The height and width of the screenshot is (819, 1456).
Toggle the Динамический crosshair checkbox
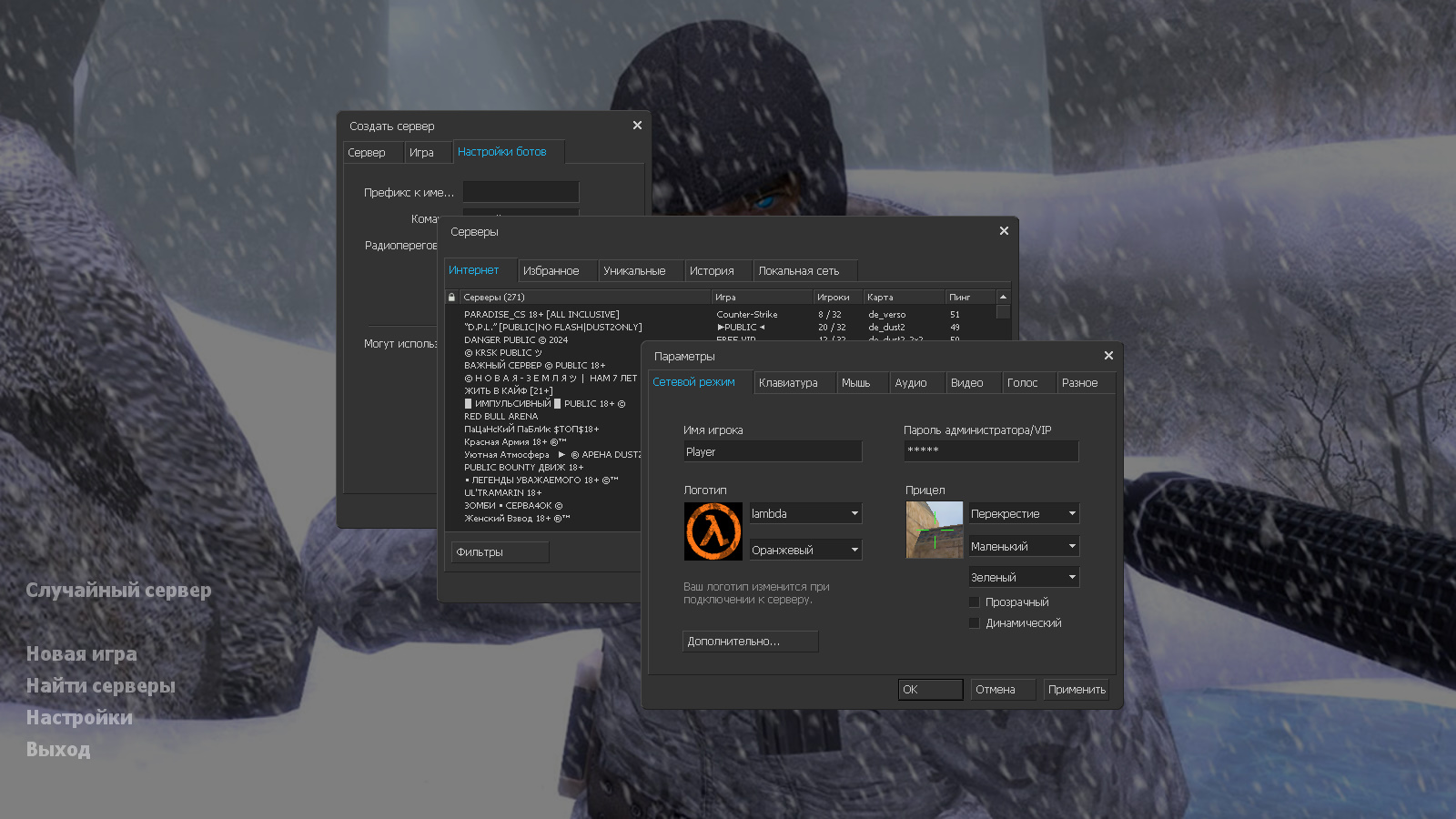(975, 623)
